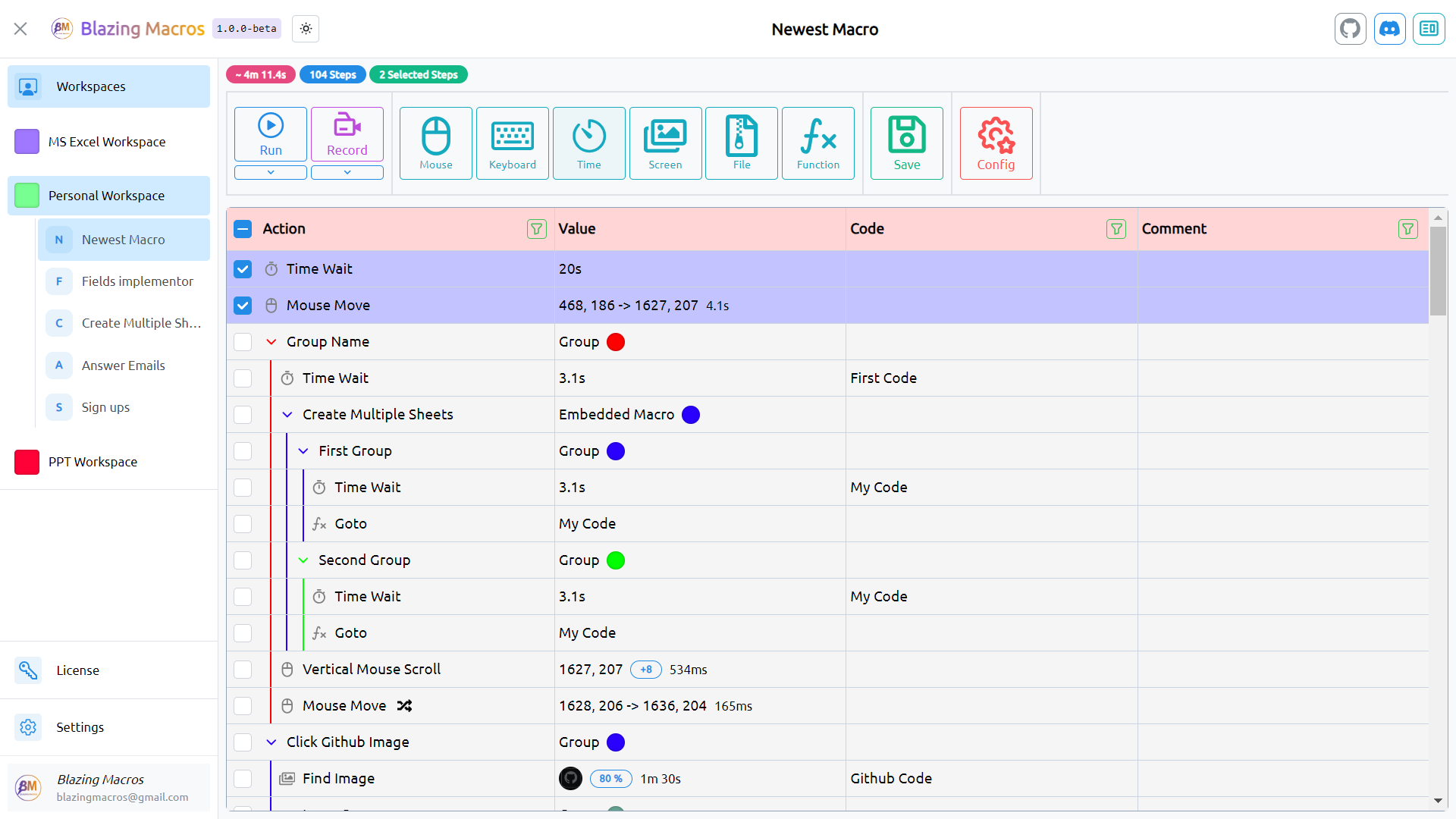The image size is (1456, 819).
Task: Select the PPT Workspace
Action: coord(109,462)
